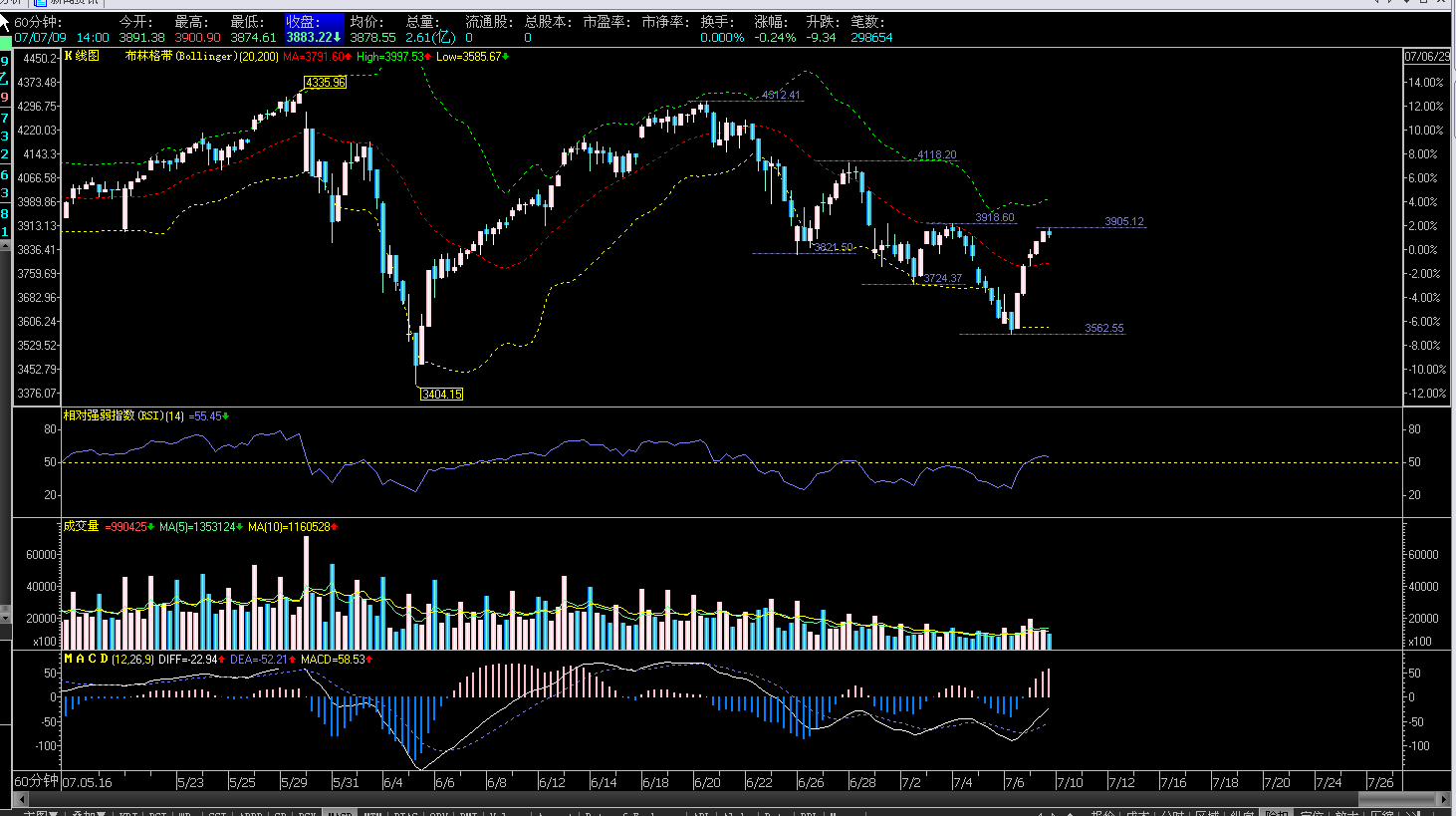The width and height of the screenshot is (1456, 816).
Task: Click the 3376.07 value on left price axis
Action: click(38, 394)
